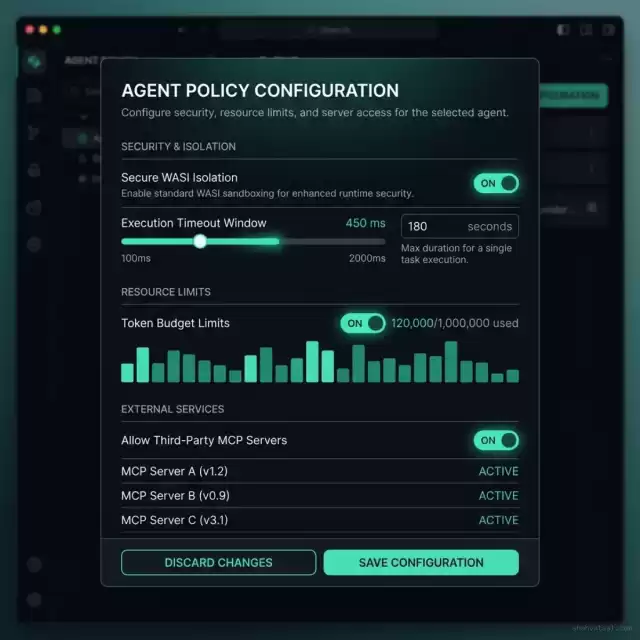Click the sidebar toggle icon in title bar
The image size is (640, 640).
click(563, 30)
